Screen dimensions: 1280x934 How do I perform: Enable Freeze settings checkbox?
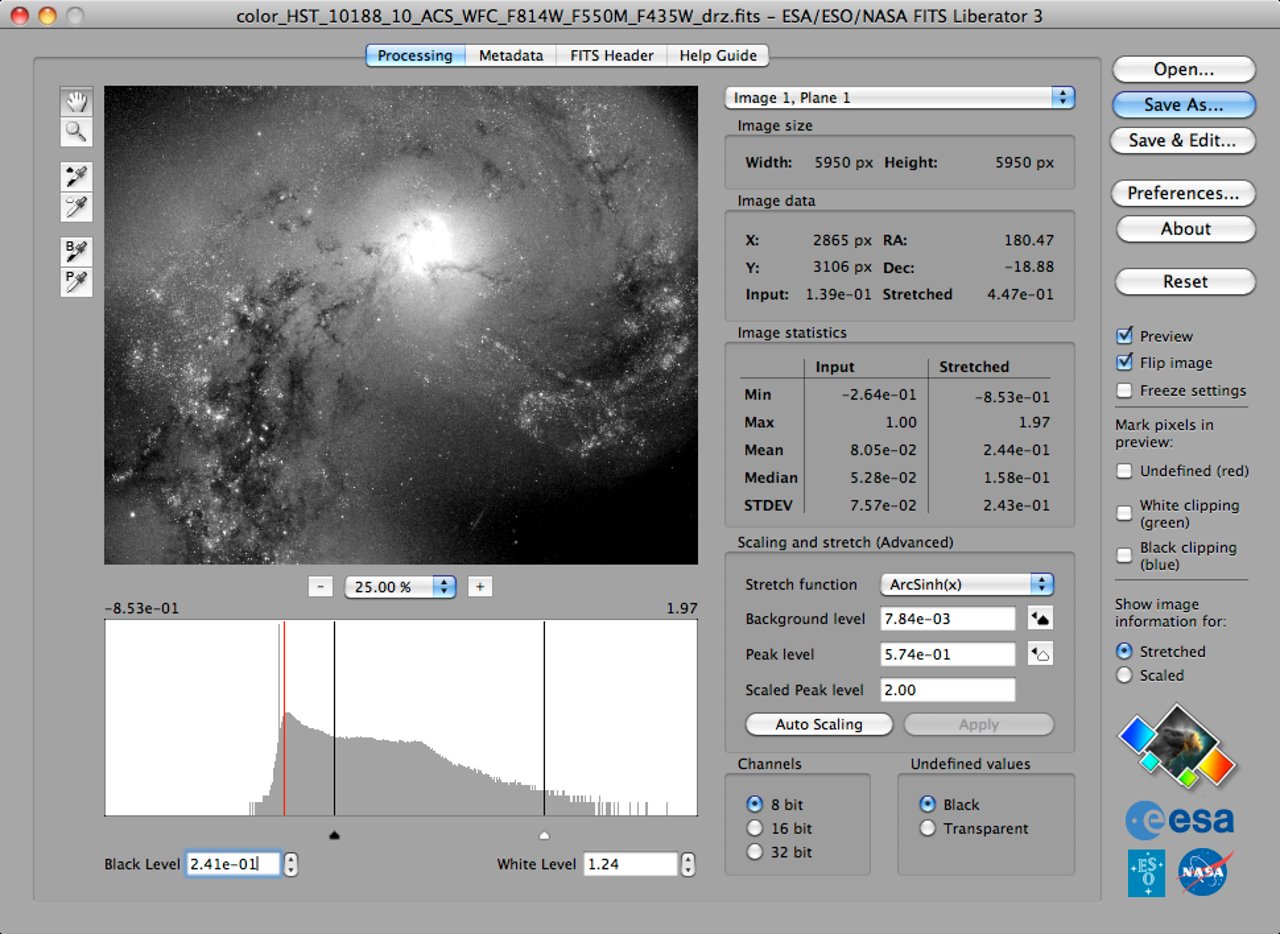point(1124,391)
